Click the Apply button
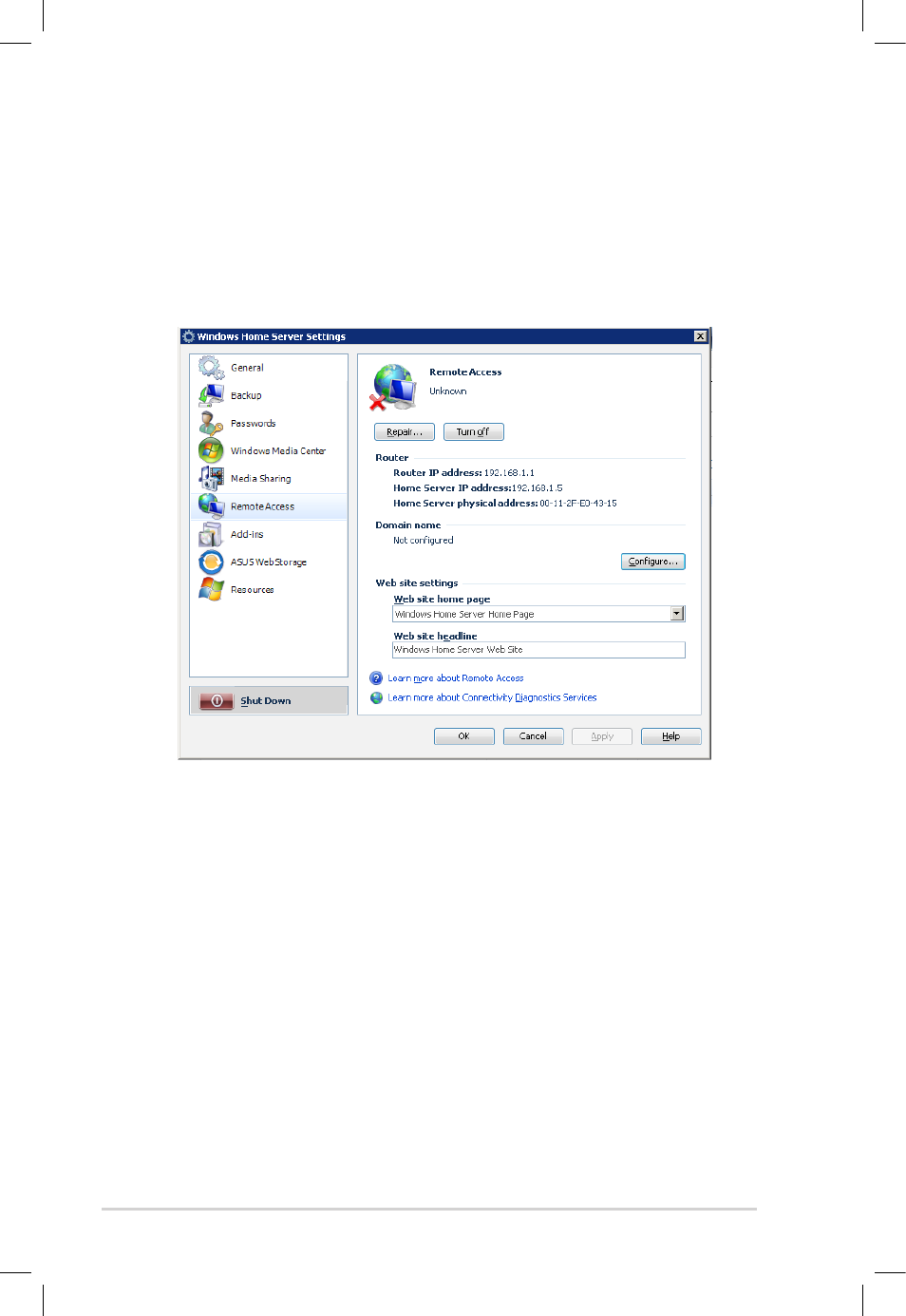This screenshot has width=906, height=1316. 602,736
